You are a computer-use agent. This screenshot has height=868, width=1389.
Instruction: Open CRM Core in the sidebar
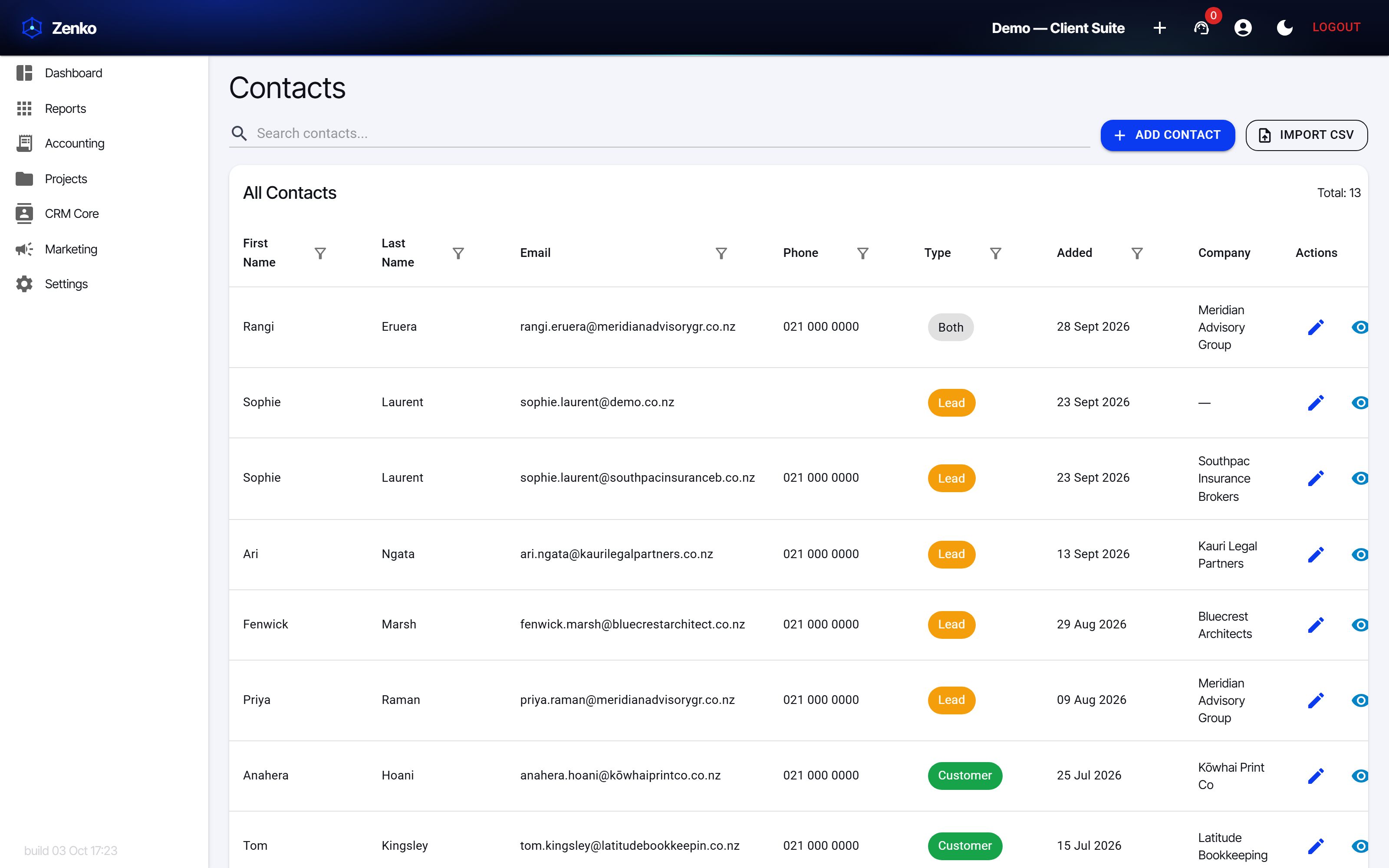tap(104, 214)
